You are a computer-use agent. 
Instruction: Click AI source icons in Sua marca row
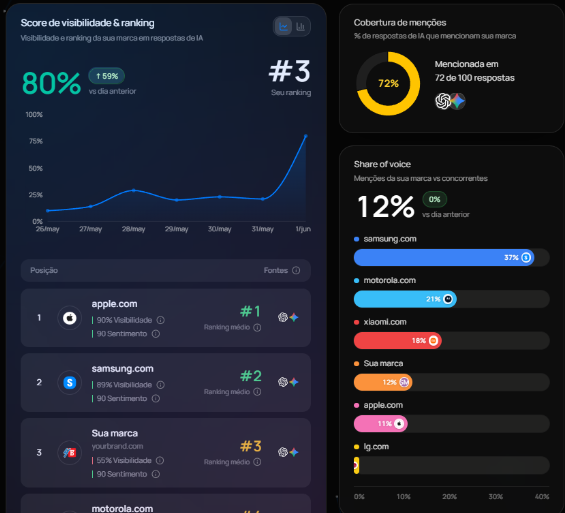tap(288, 452)
